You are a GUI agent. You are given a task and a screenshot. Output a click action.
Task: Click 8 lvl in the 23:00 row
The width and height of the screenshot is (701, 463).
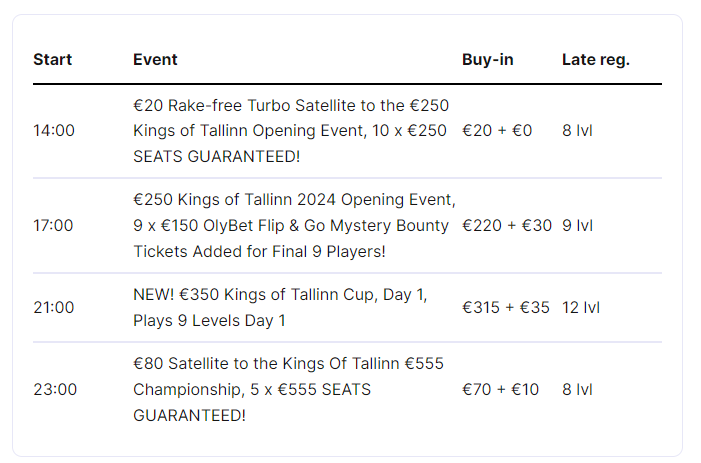pyautogui.click(x=577, y=390)
